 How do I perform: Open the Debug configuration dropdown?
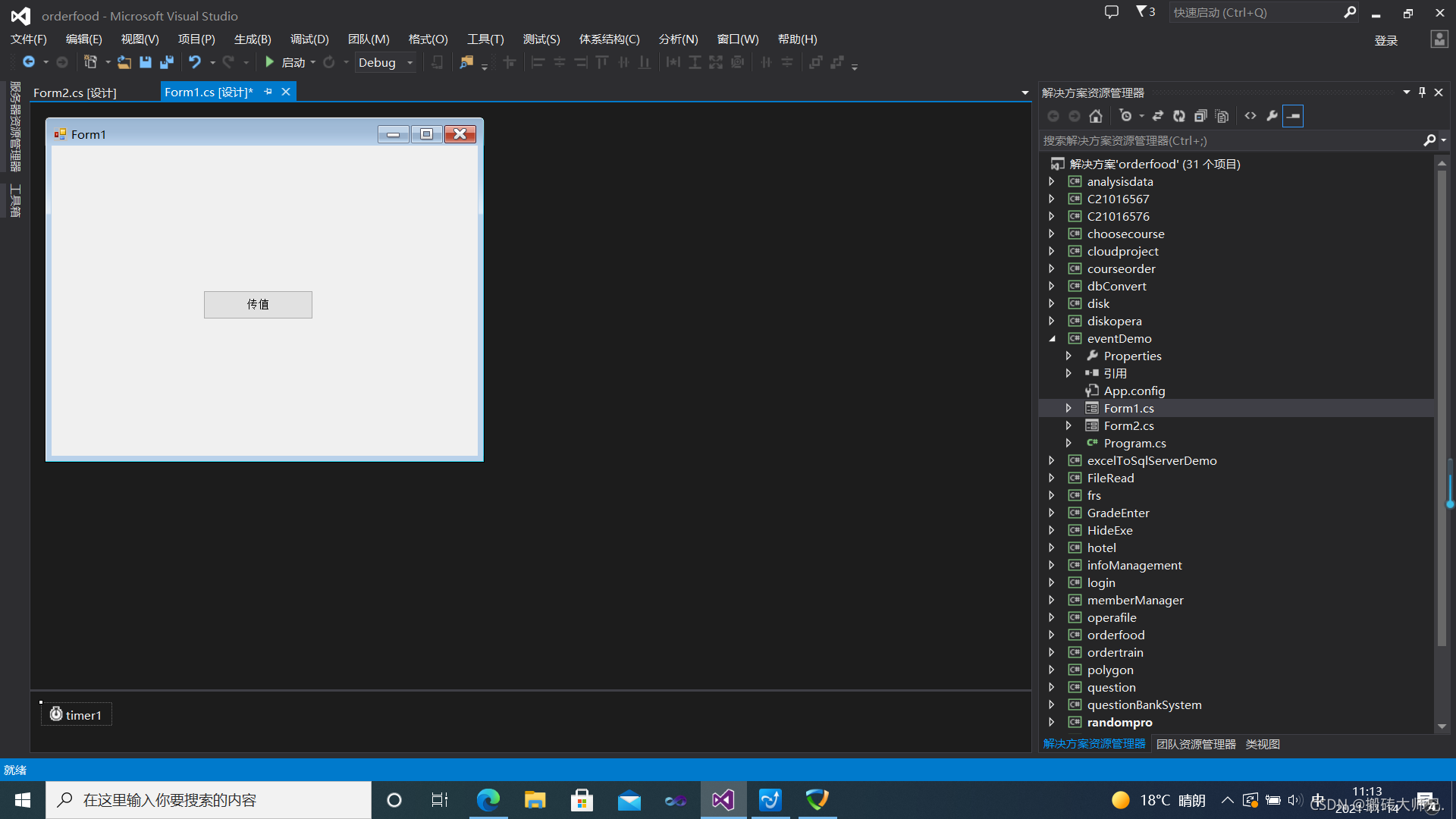[x=409, y=63]
